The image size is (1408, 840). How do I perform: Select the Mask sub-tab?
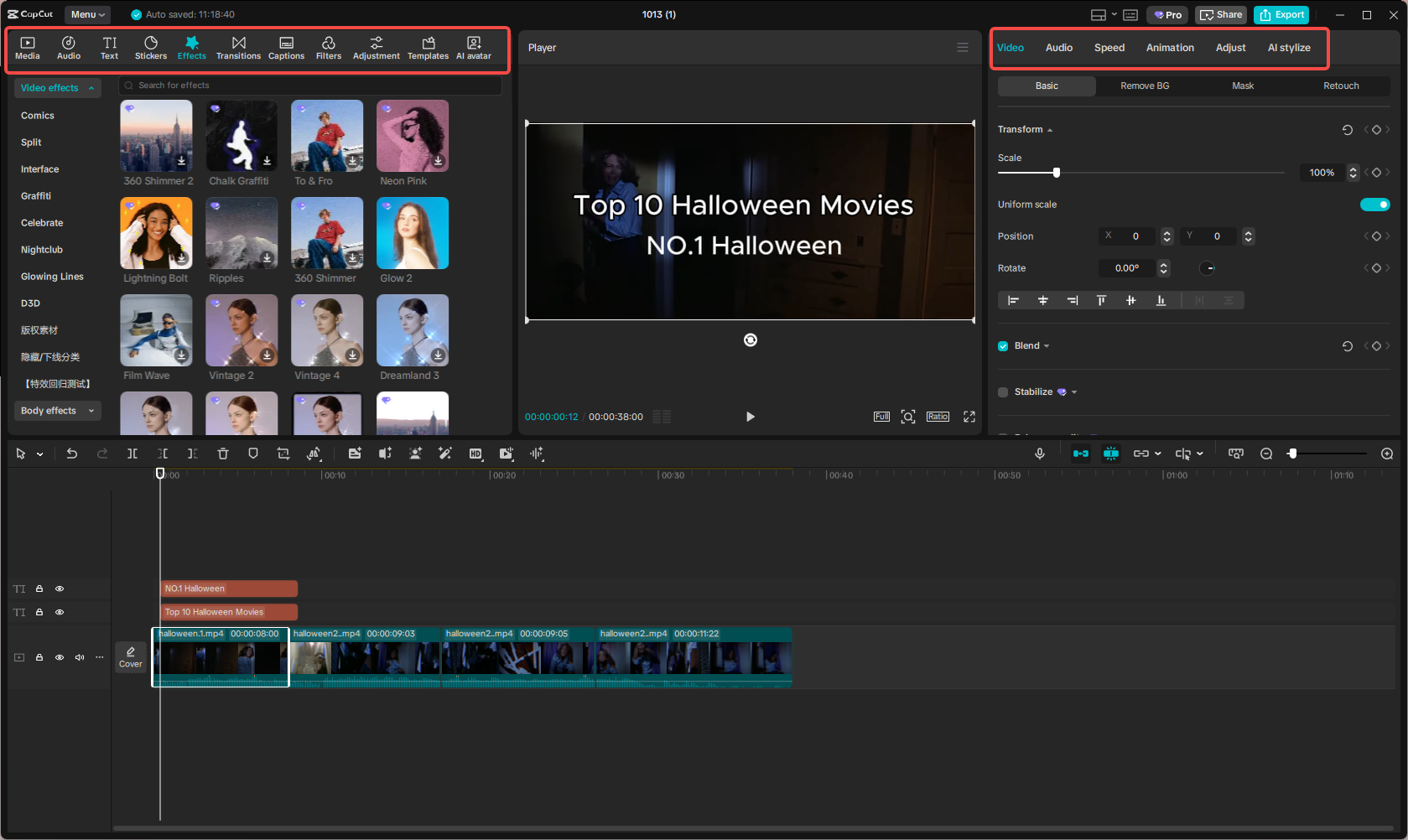1243,86
